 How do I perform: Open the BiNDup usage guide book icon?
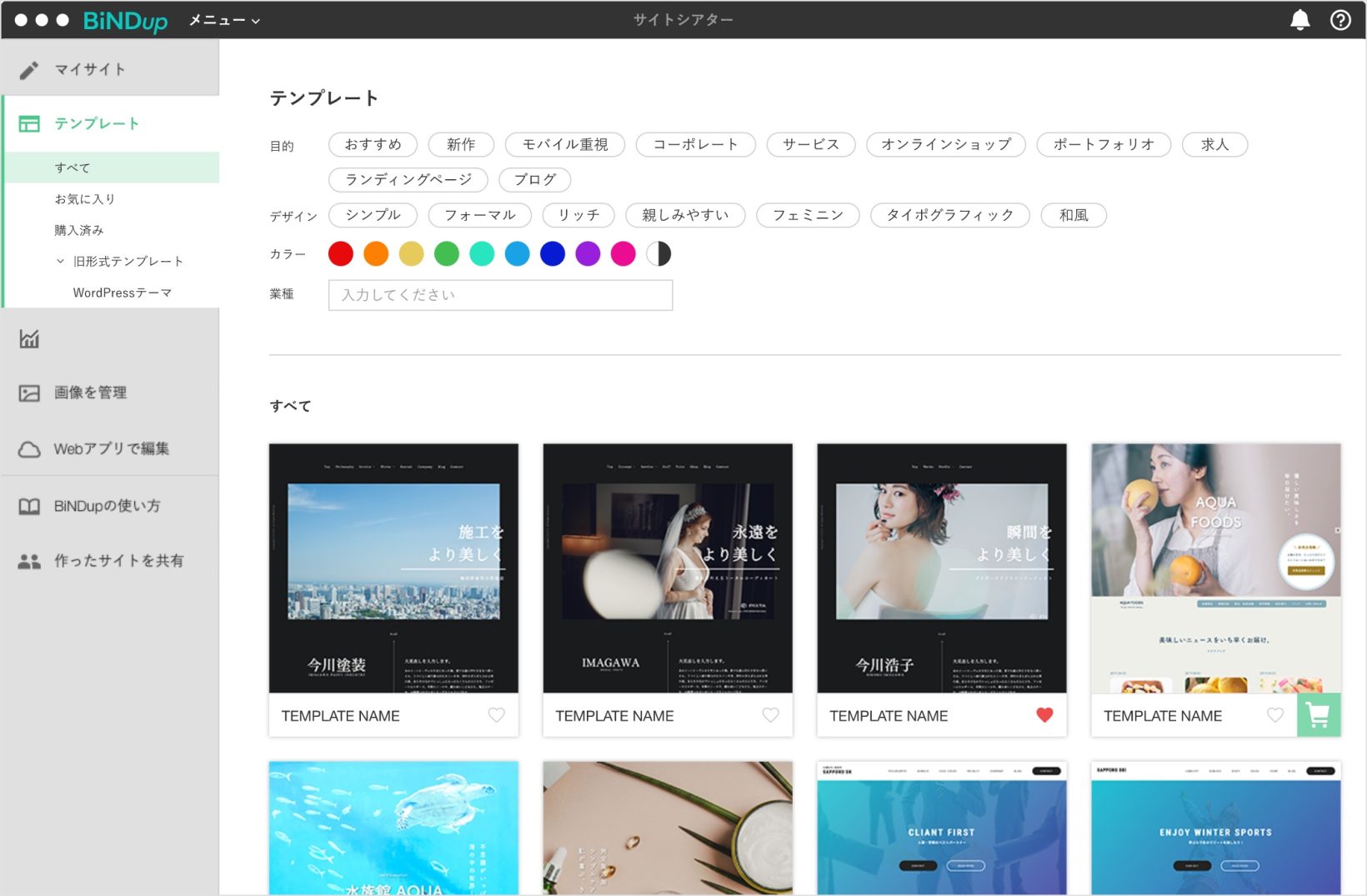[x=29, y=507]
